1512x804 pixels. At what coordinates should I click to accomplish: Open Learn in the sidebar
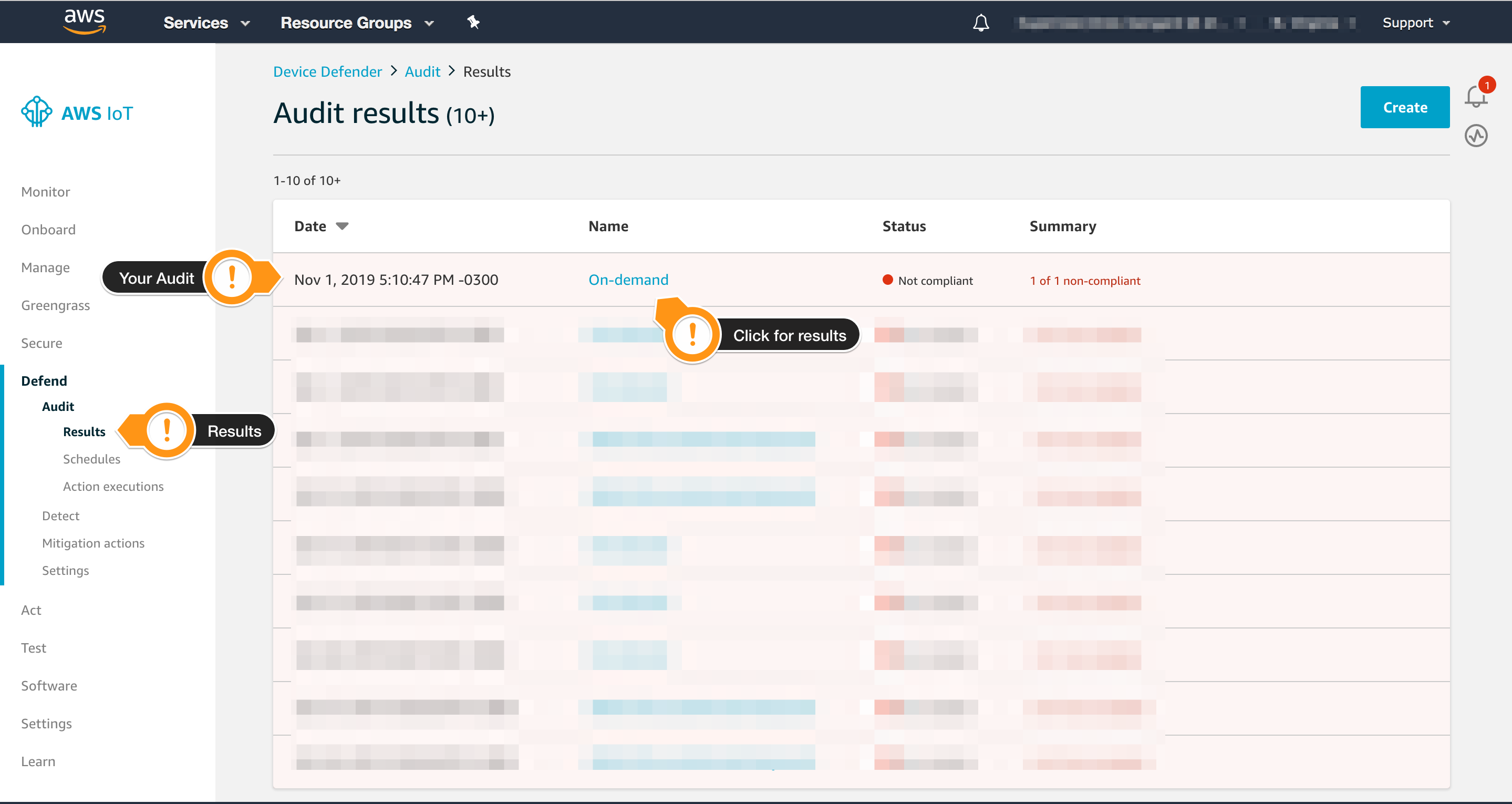point(38,762)
